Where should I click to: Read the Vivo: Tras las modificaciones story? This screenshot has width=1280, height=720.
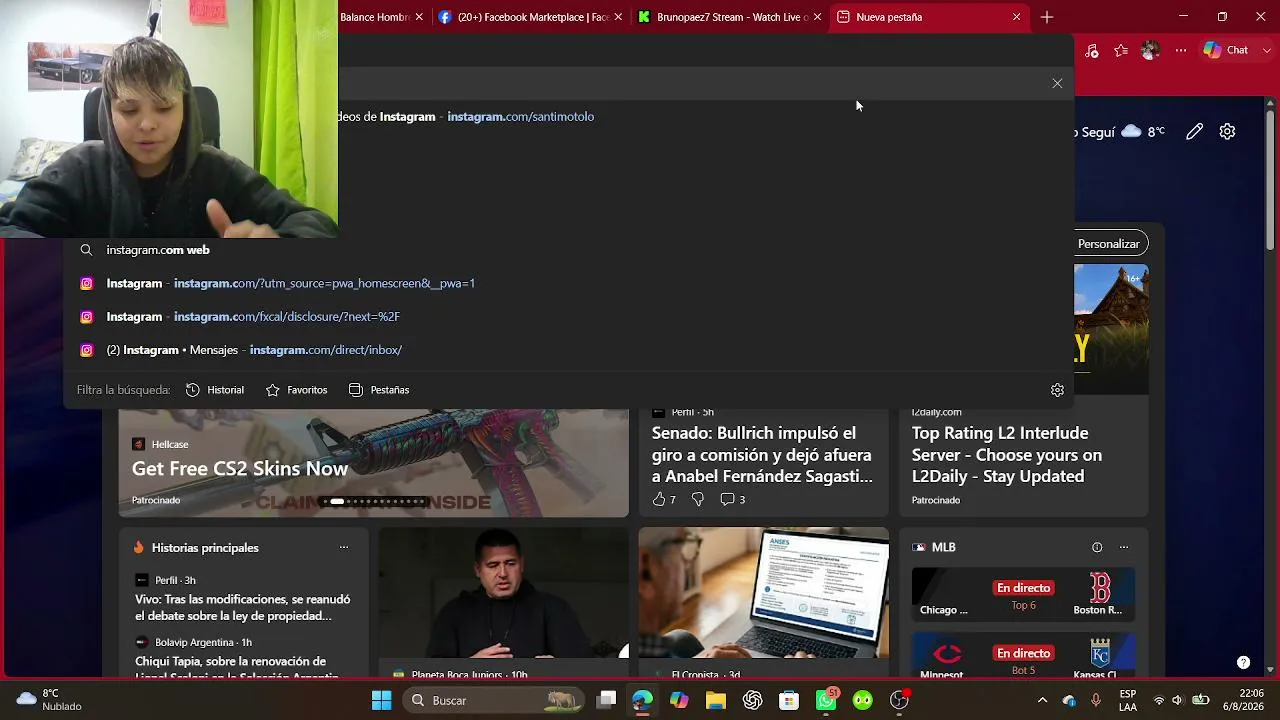pos(243,607)
